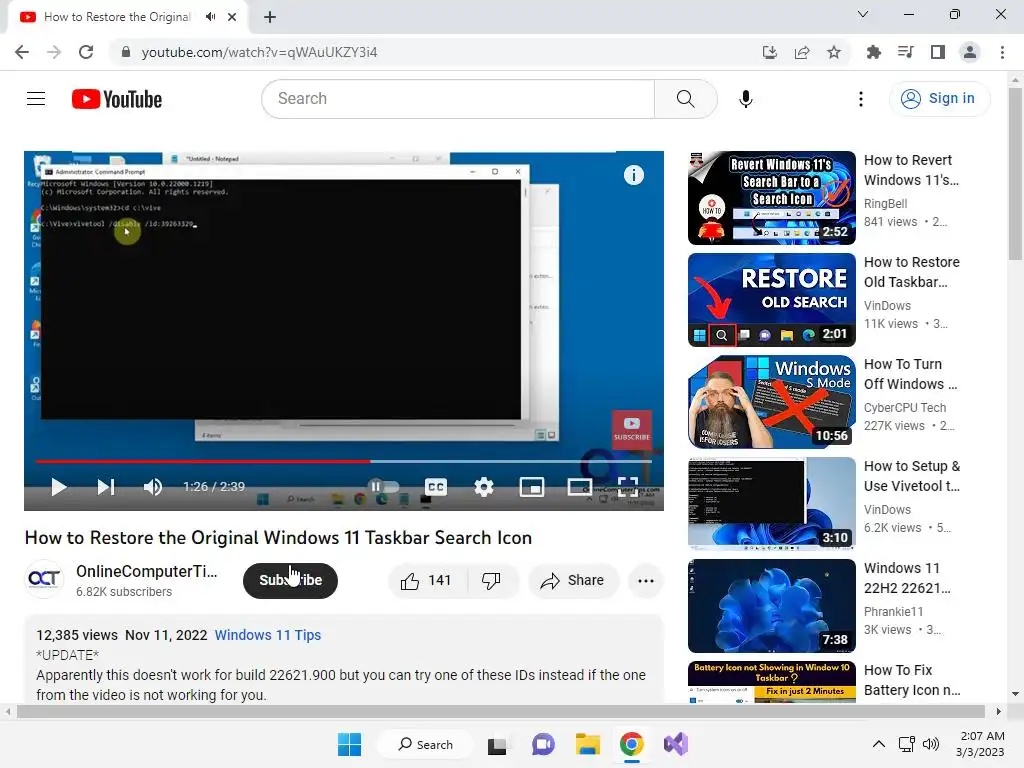The width and height of the screenshot is (1024, 768).
Task: Open the tab search chevron
Action: coord(863,14)
